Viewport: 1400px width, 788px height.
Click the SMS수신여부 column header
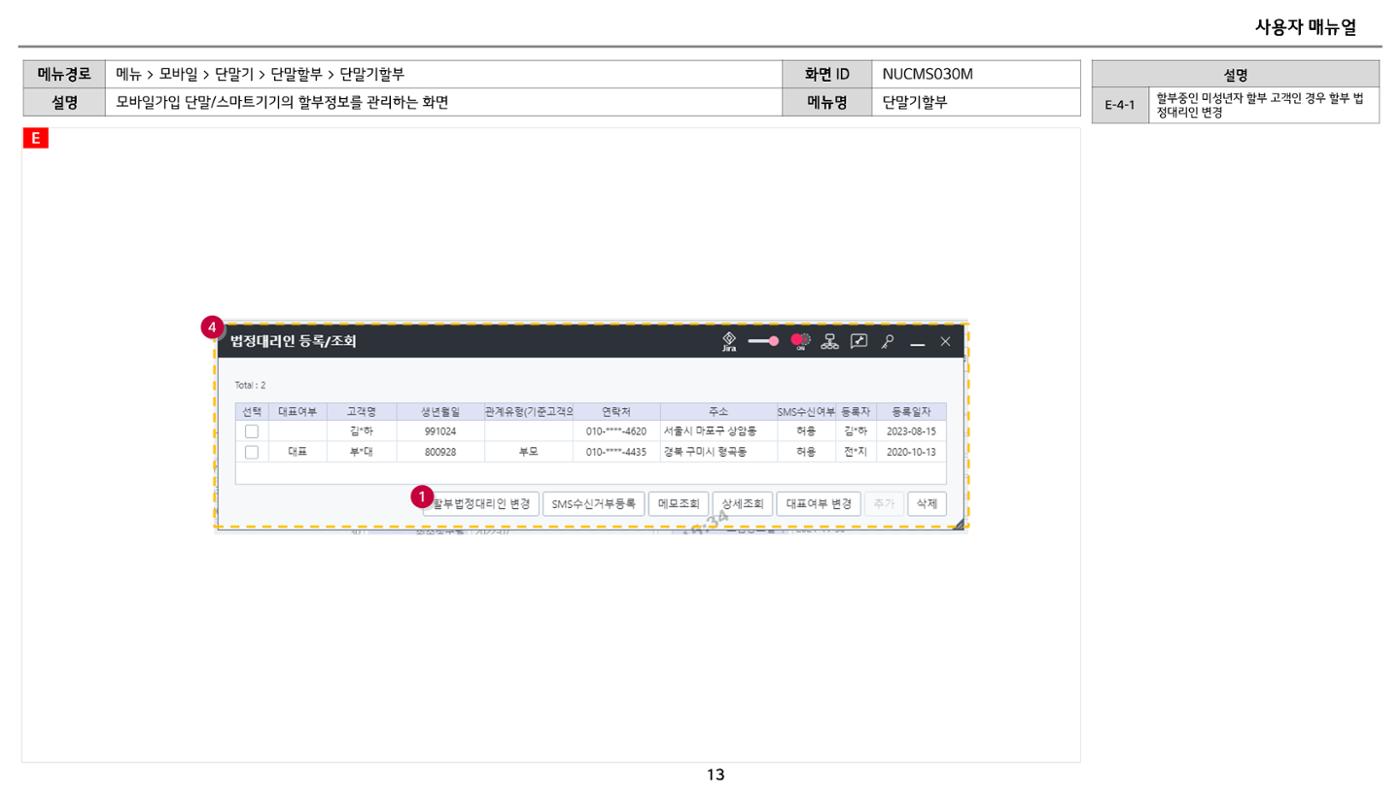pyautogui.click(x=806, y=412)
